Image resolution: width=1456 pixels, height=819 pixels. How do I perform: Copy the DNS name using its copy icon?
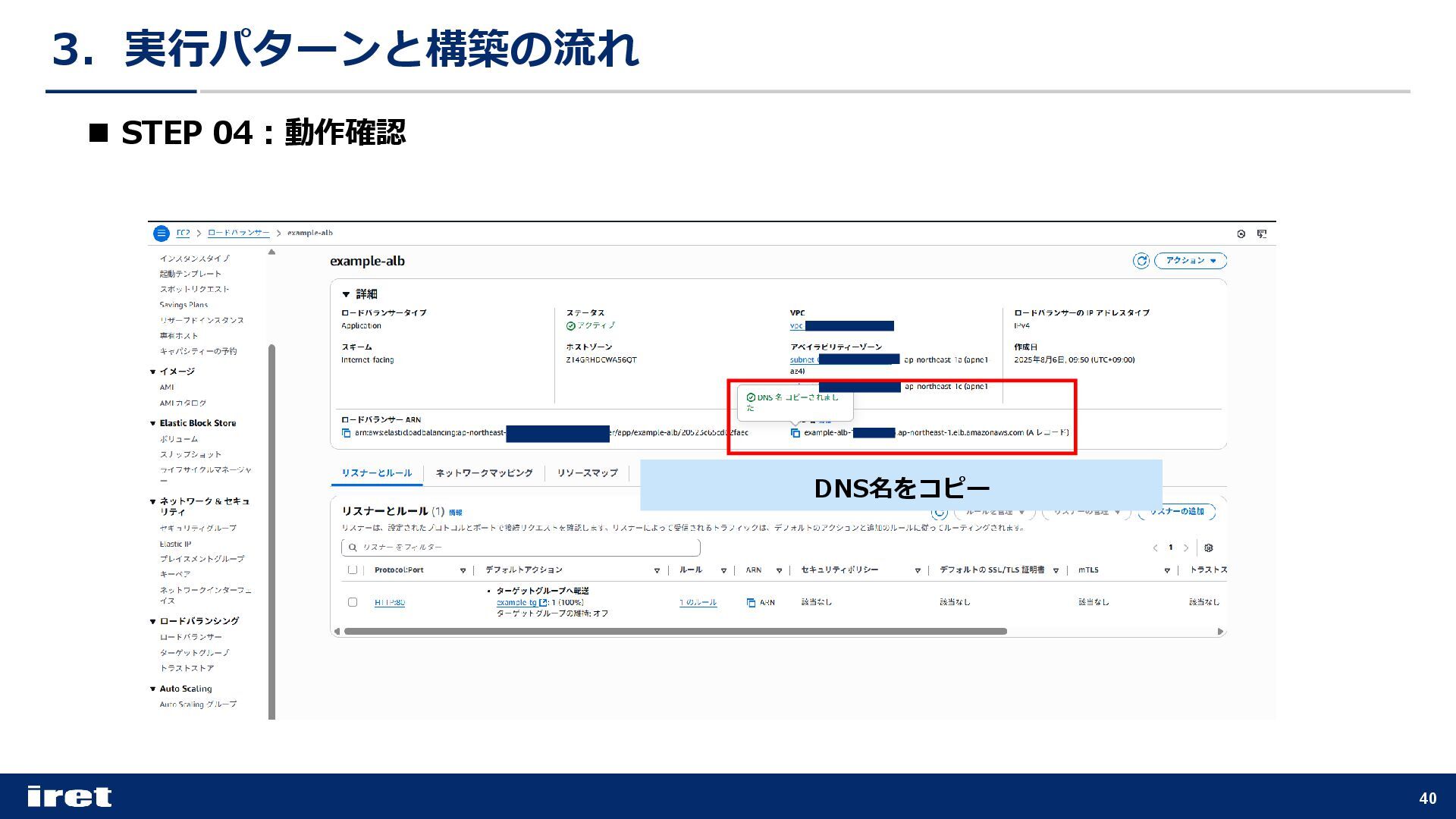coord(795,433)
